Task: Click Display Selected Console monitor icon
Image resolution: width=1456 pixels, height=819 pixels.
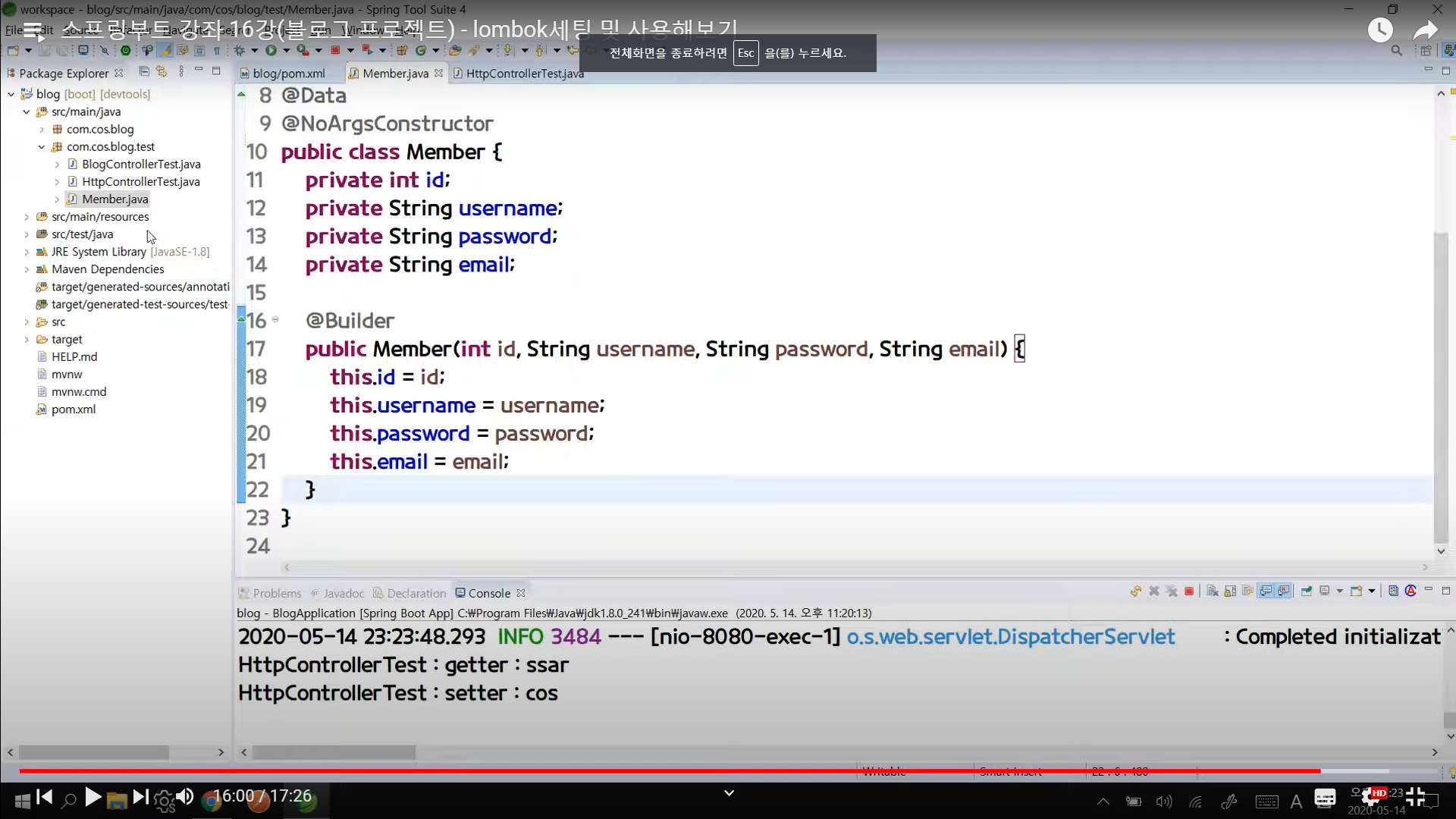Action: click(1324, 591)
